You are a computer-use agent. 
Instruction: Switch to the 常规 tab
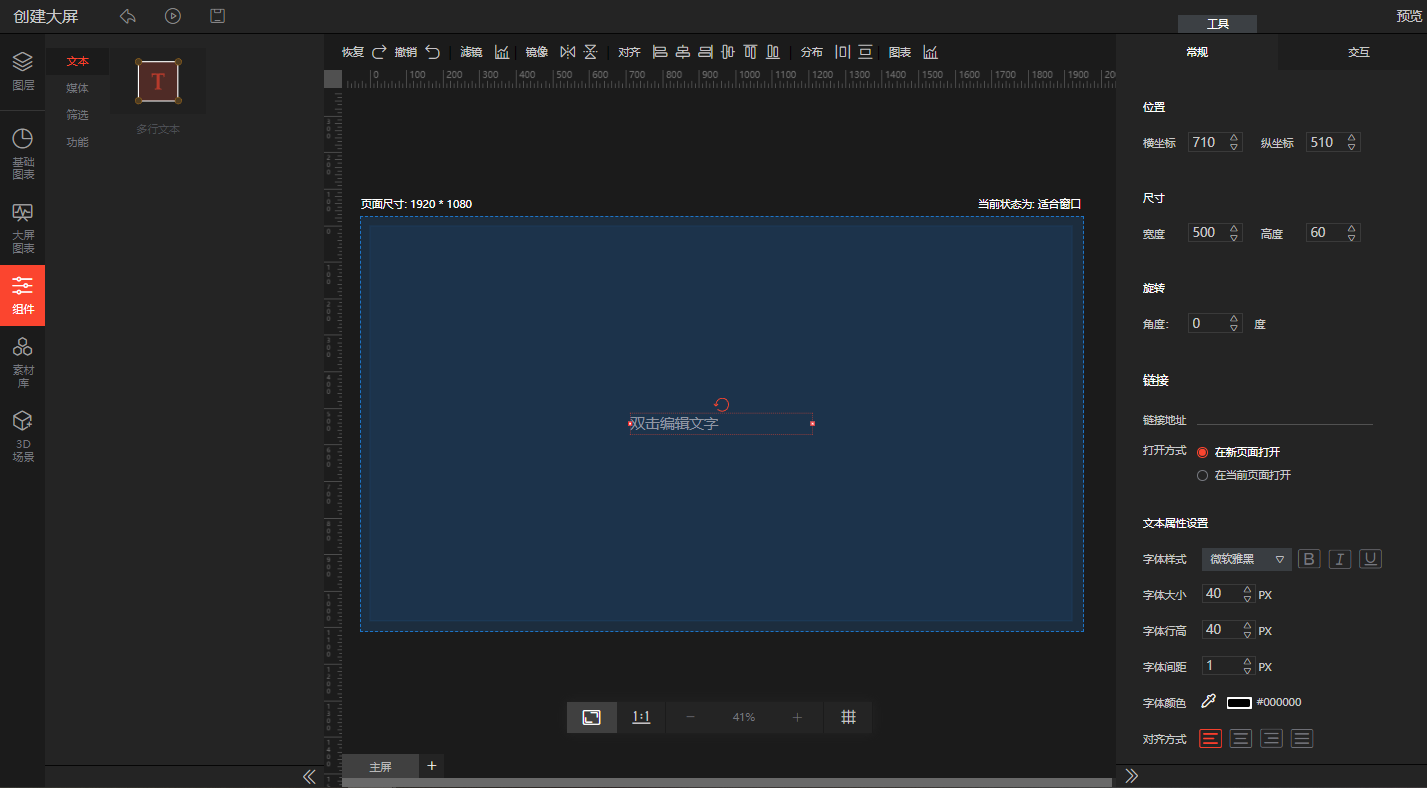(1197, 52)
